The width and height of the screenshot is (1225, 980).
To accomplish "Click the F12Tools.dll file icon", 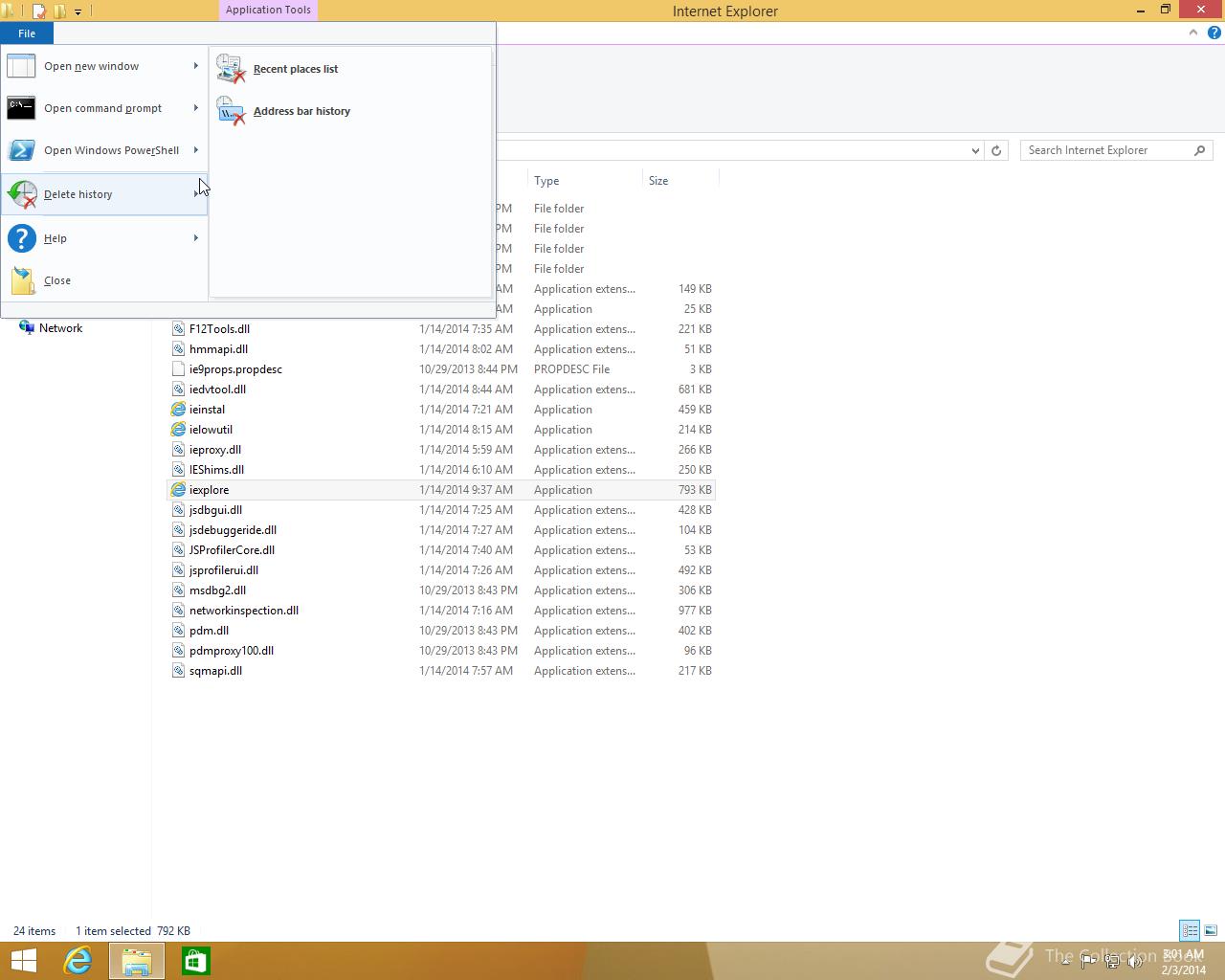I will click(x=178, y=329).
